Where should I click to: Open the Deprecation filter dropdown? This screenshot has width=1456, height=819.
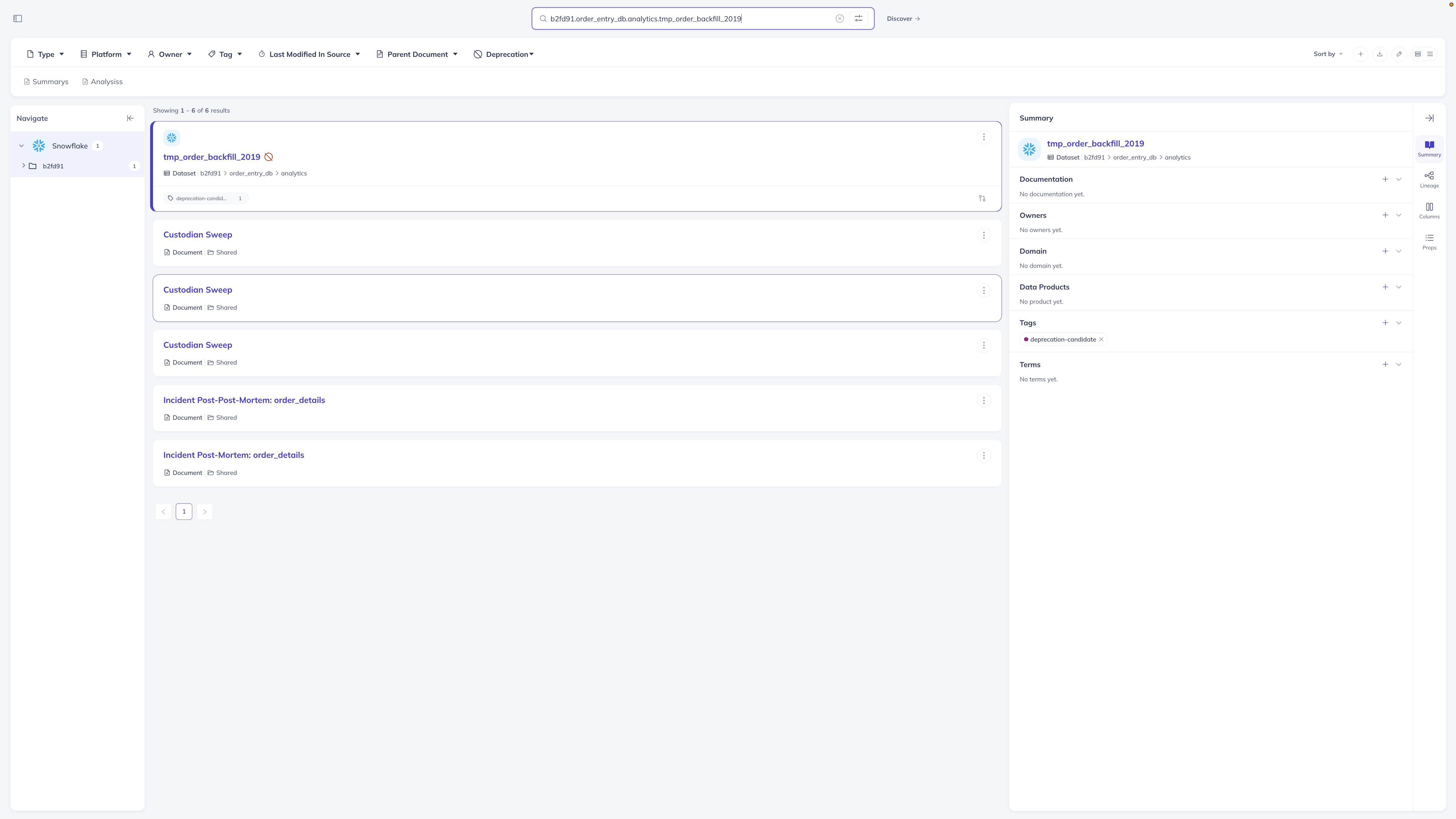[x=504, y=54]
